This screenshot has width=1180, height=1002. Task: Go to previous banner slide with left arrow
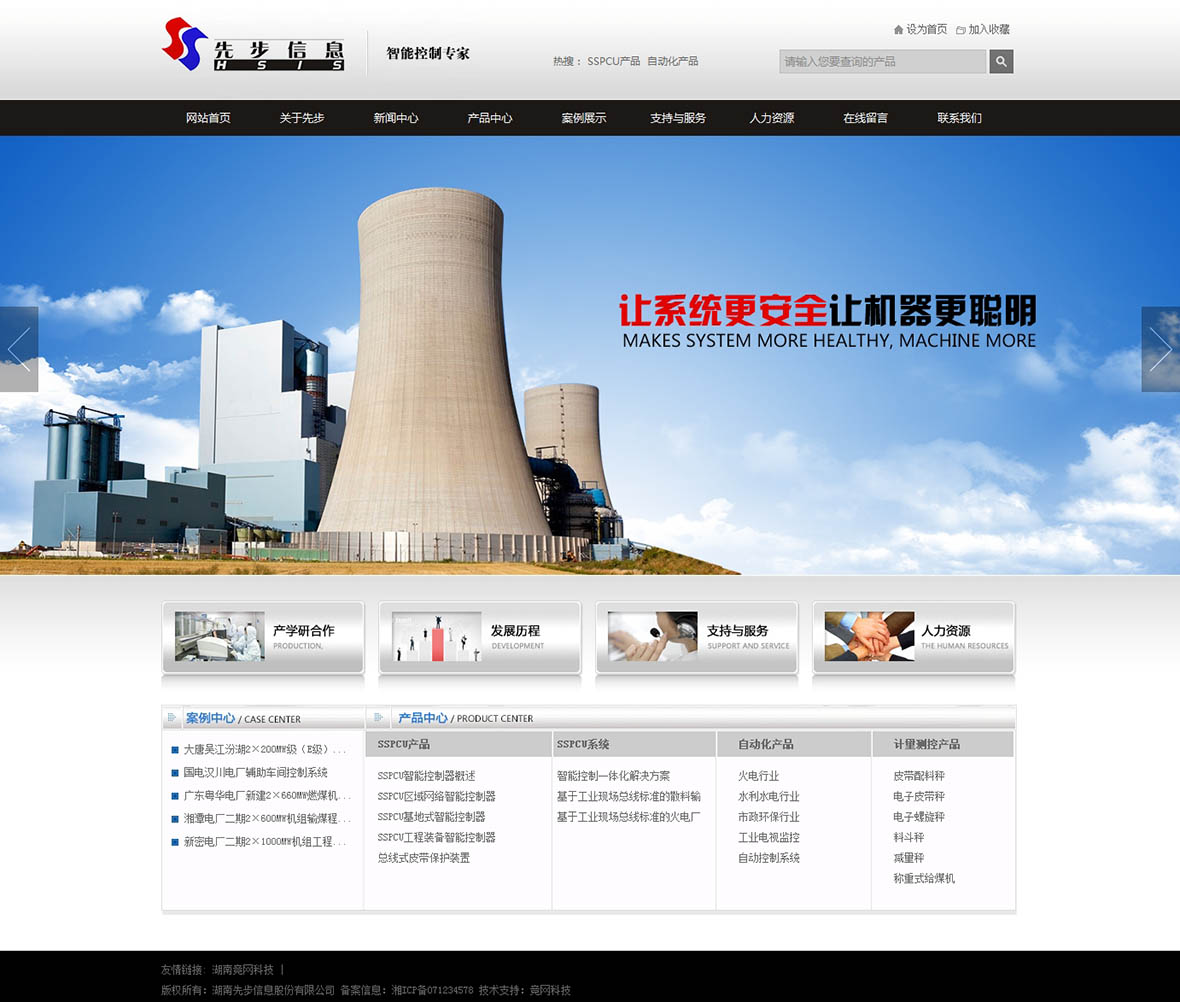[x=18, y=349]
